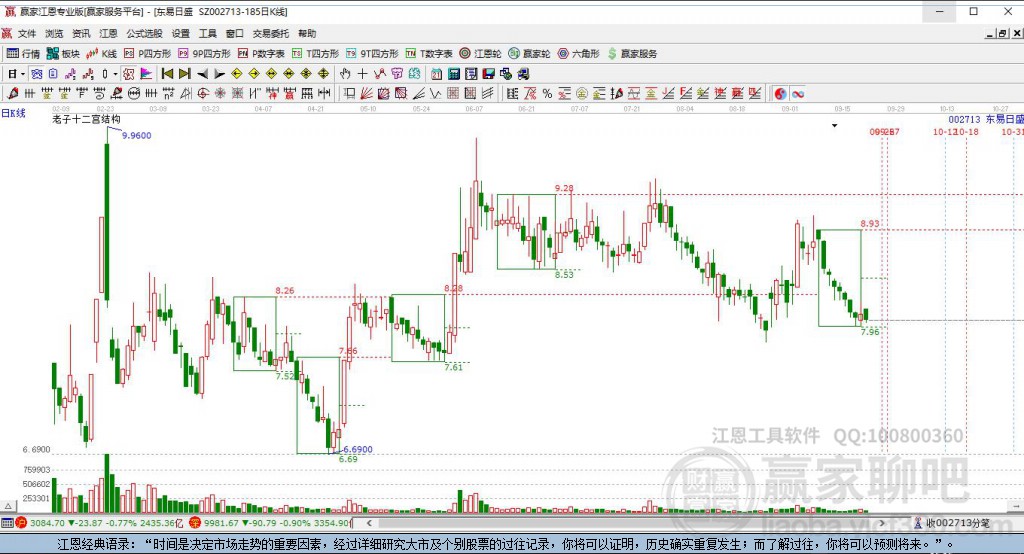Click the first yellow diamond left-arrow icon
Viewport: 1024px width, 554px height.
point(237,74)
